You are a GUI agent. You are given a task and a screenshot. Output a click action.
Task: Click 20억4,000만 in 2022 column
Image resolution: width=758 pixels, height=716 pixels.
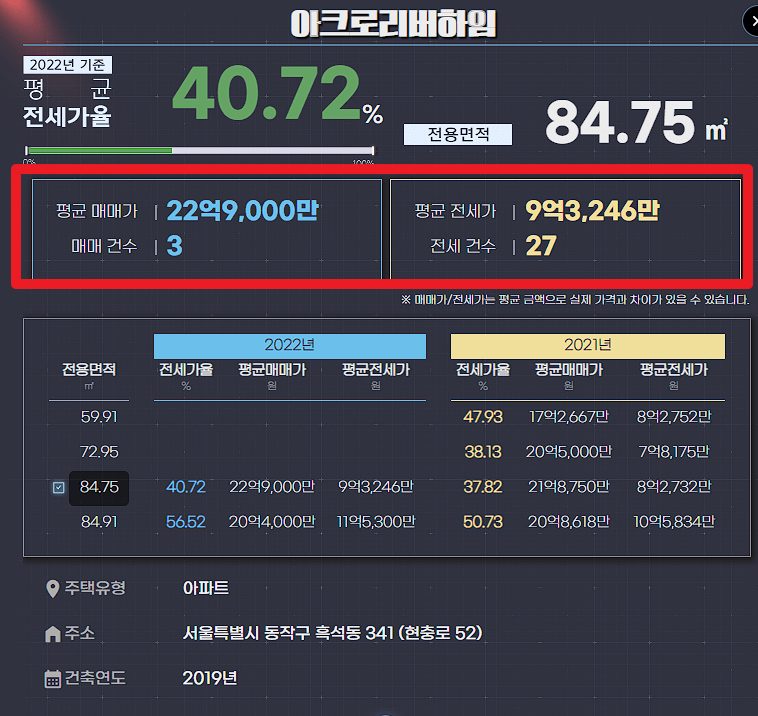(x=272, y=522)
